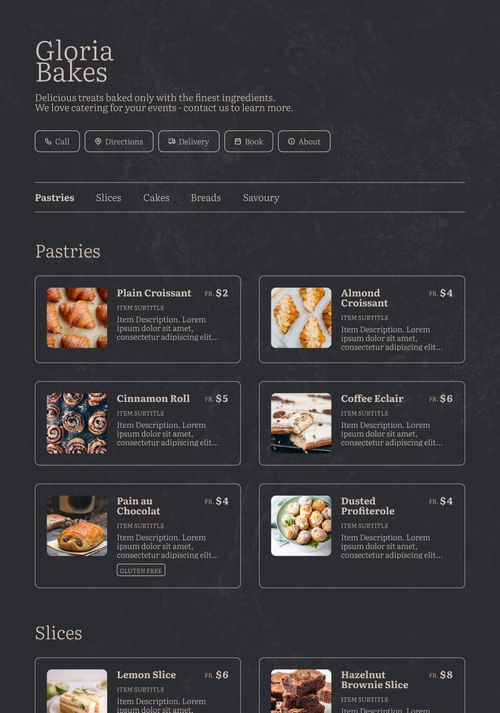Select the Pastries tab
Screen dimensions: 500x713
(55, 198)
